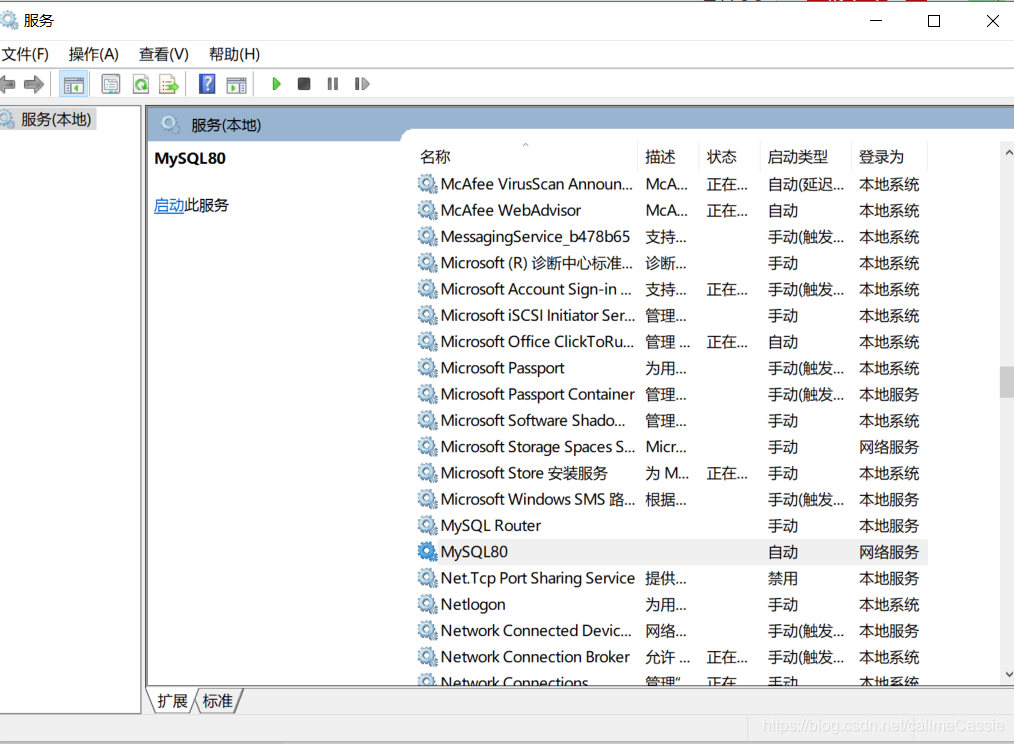
Task: Select the MySQL80 service gear icon
Action: click(427, 552)
